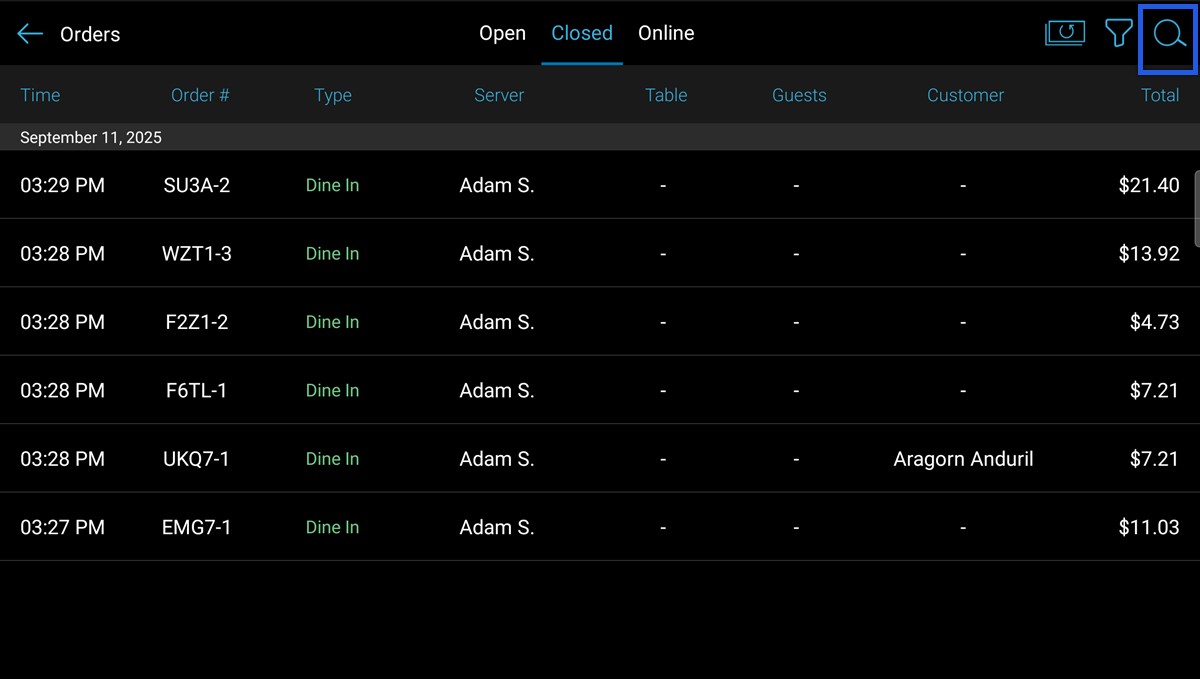This screenshot has height=679, width=1200.
Task: Select the Closed tab
Action: pos(582,33)
